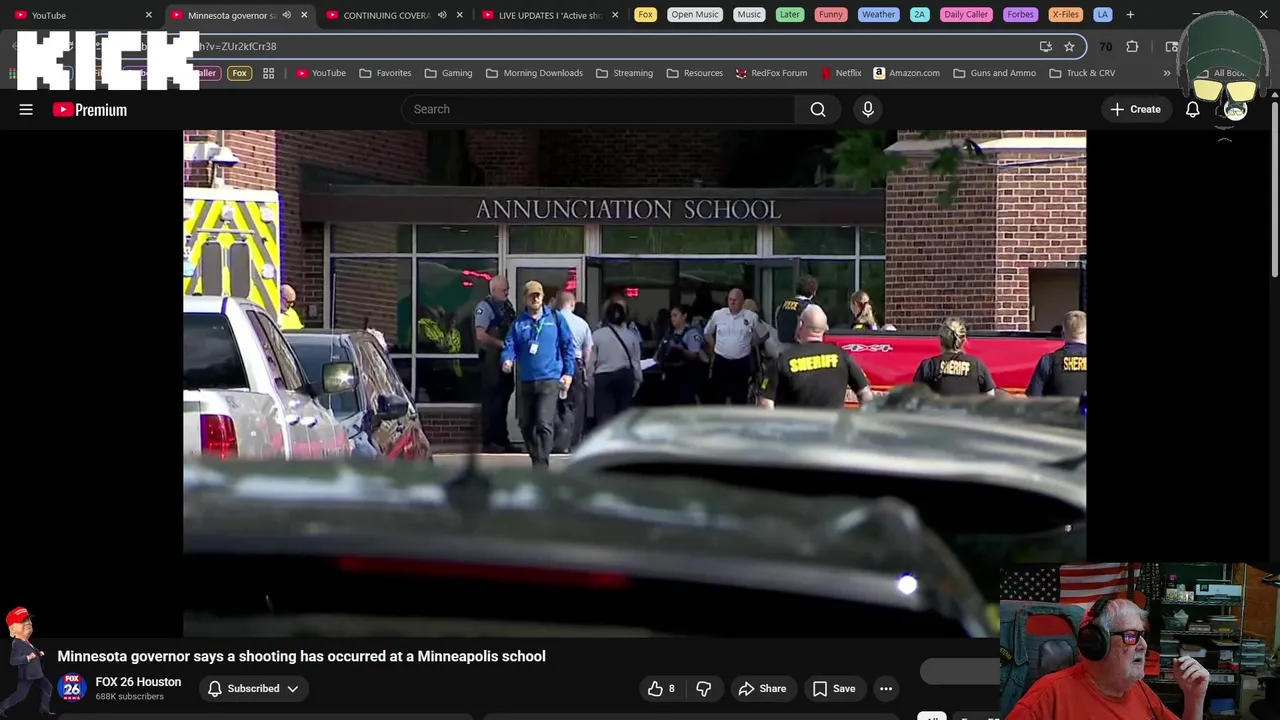
Task: Open the Truck & CRV folder
Action: pyautogui.click(x=1082, y=73)
